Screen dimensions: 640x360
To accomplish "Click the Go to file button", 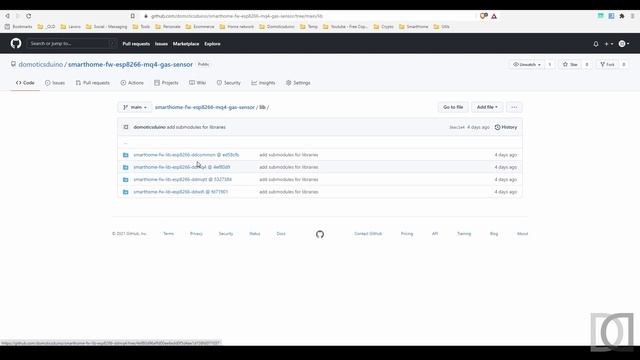I will 453,107.
